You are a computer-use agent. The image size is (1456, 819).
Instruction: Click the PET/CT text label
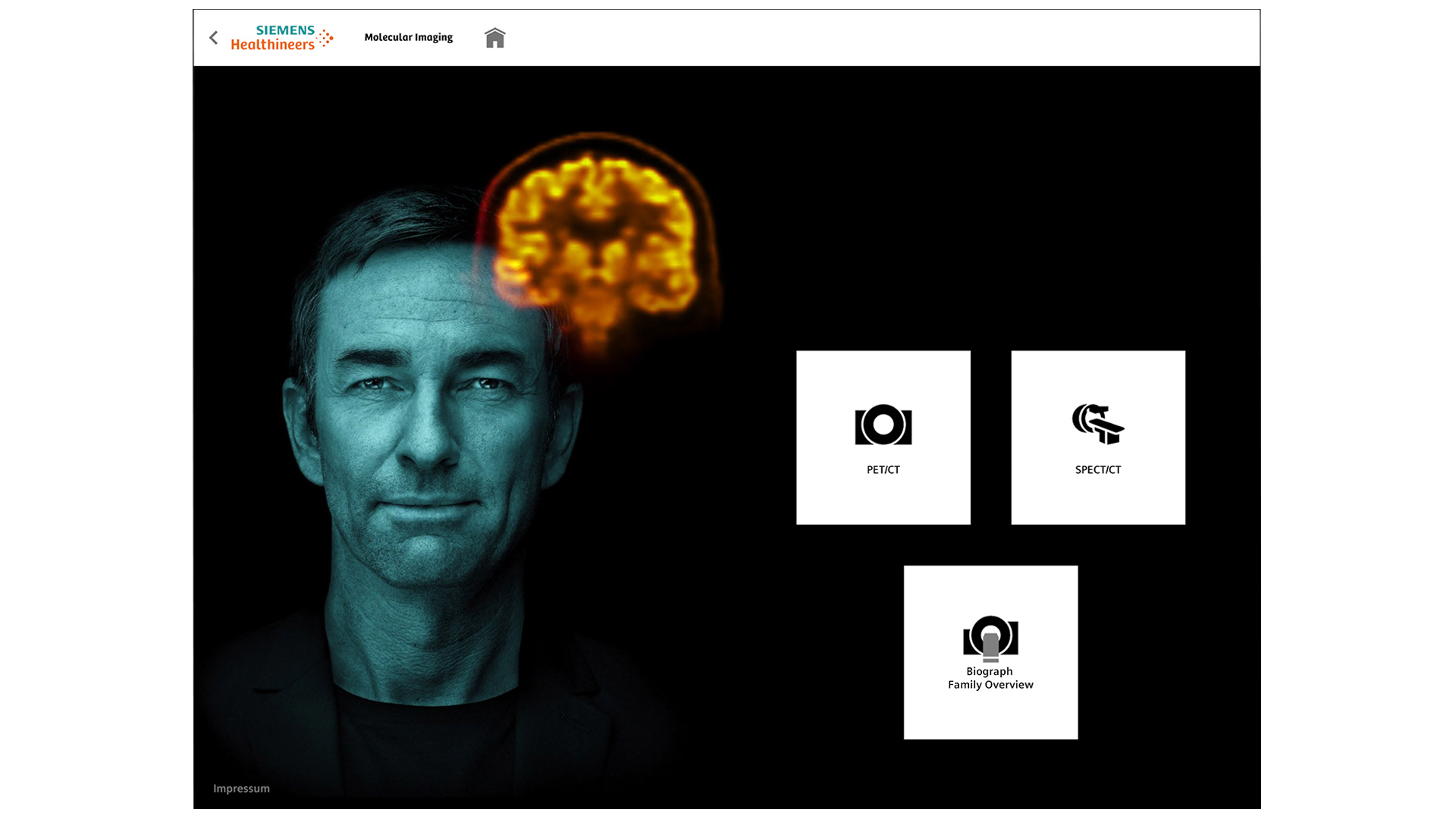point(882,469)
